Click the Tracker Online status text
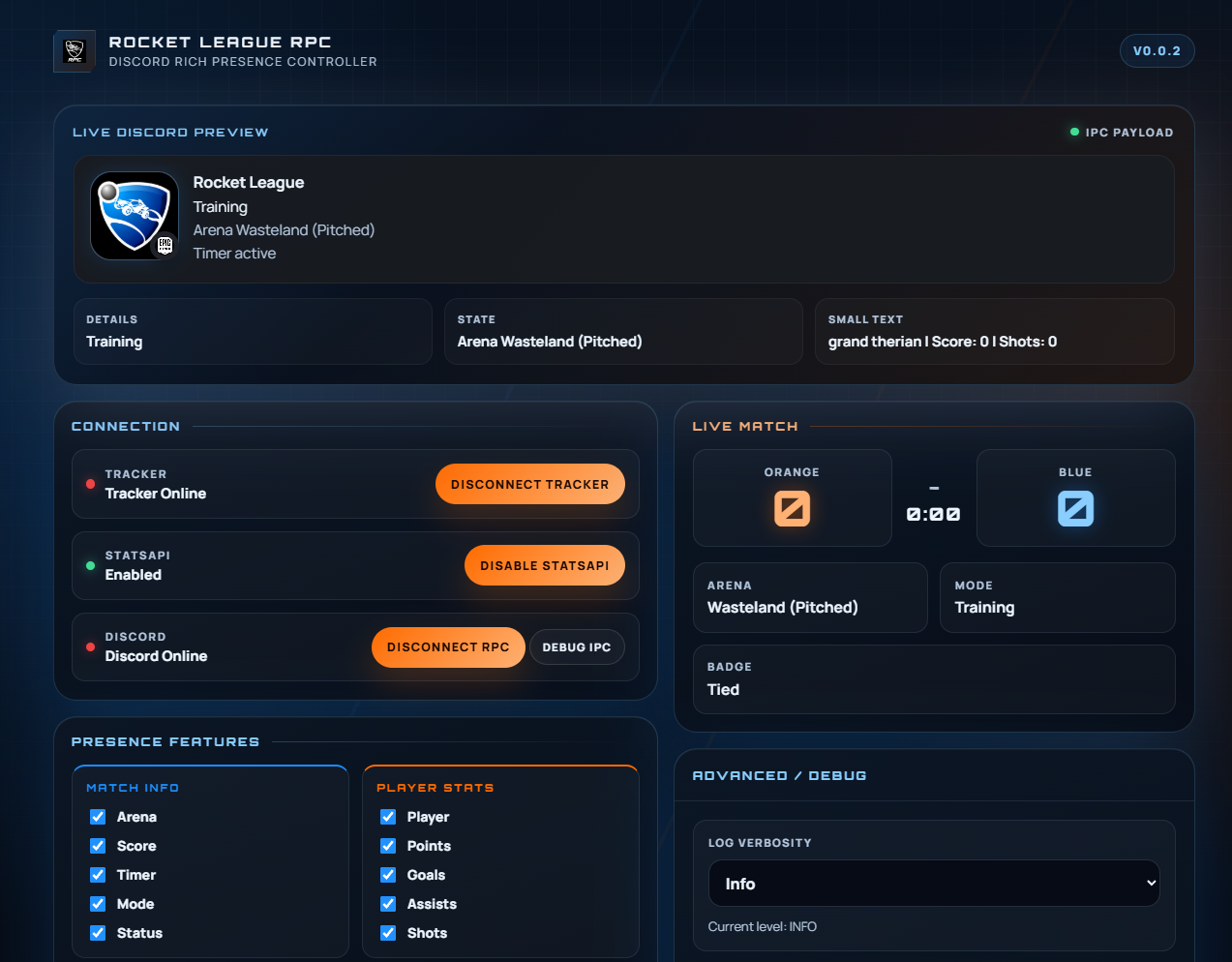Viewport: 1232px width, 962px height. pos(156,494)
